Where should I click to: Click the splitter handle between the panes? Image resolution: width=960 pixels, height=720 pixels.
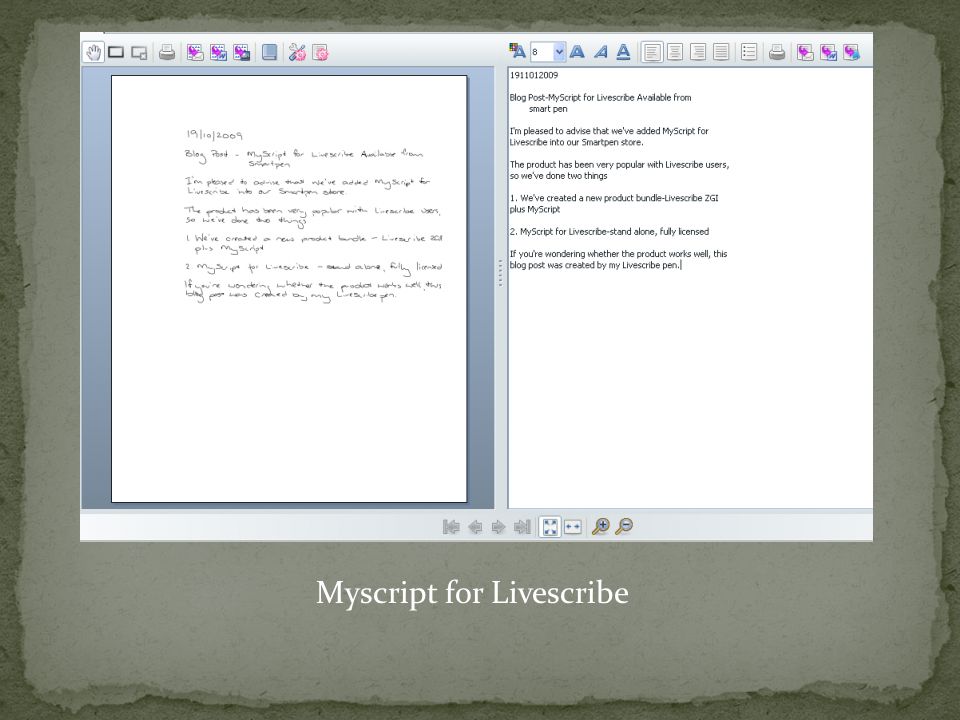500,272
